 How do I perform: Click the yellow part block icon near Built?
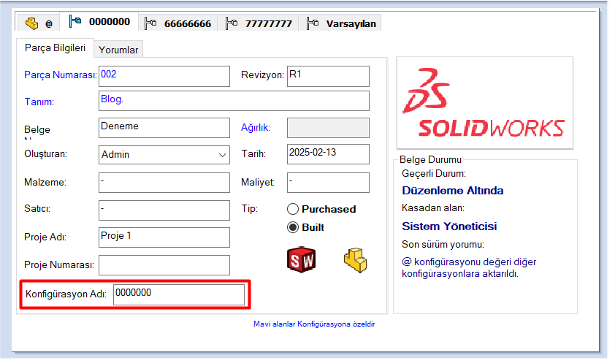coord(355,260)
